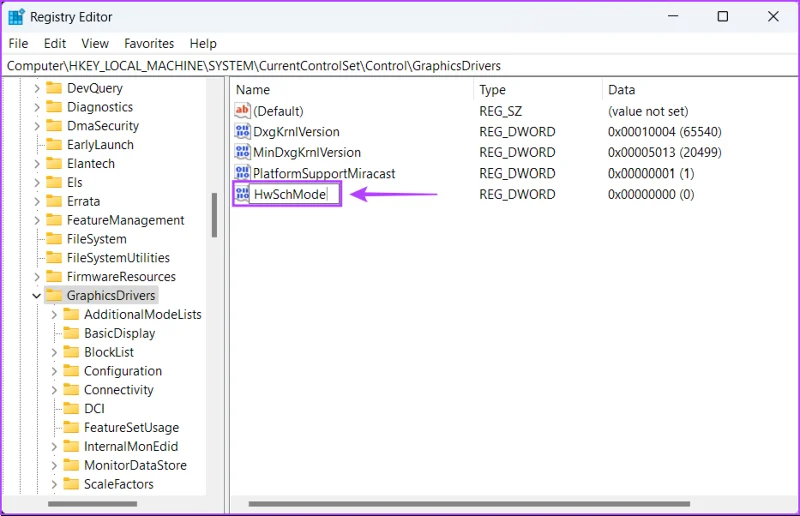Select the (Default) string value icon

242,110
